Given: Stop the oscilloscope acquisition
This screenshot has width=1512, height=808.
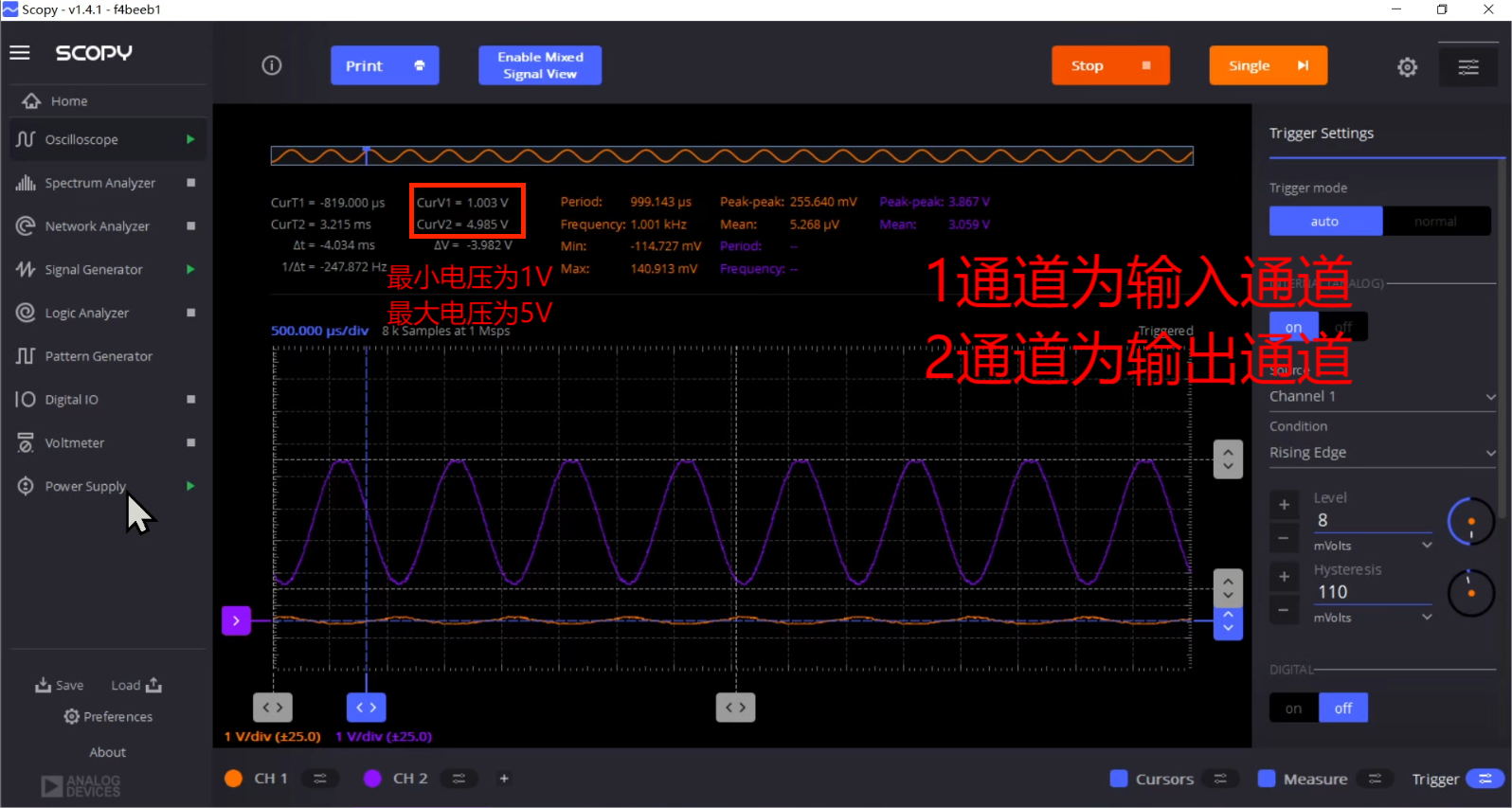Looking at the screenshot, I should (1110, 65).
